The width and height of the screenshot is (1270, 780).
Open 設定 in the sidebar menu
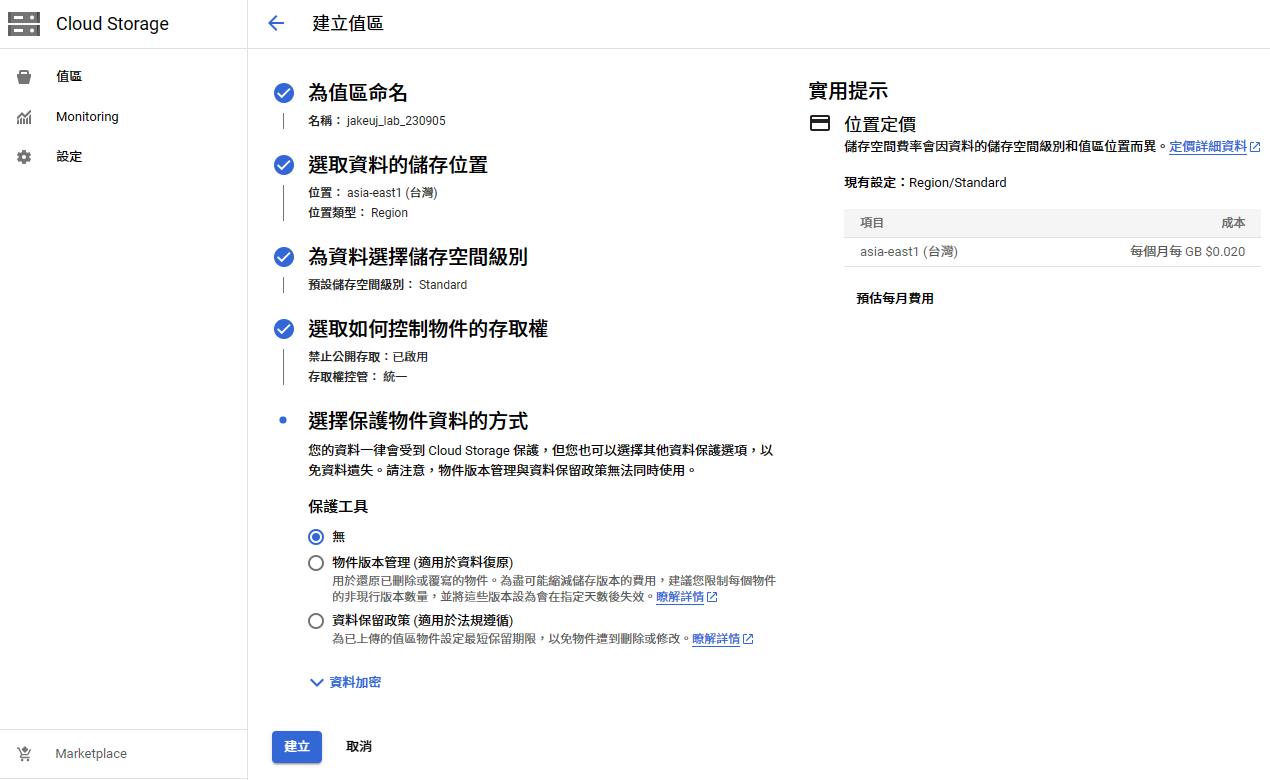[69, 157]
